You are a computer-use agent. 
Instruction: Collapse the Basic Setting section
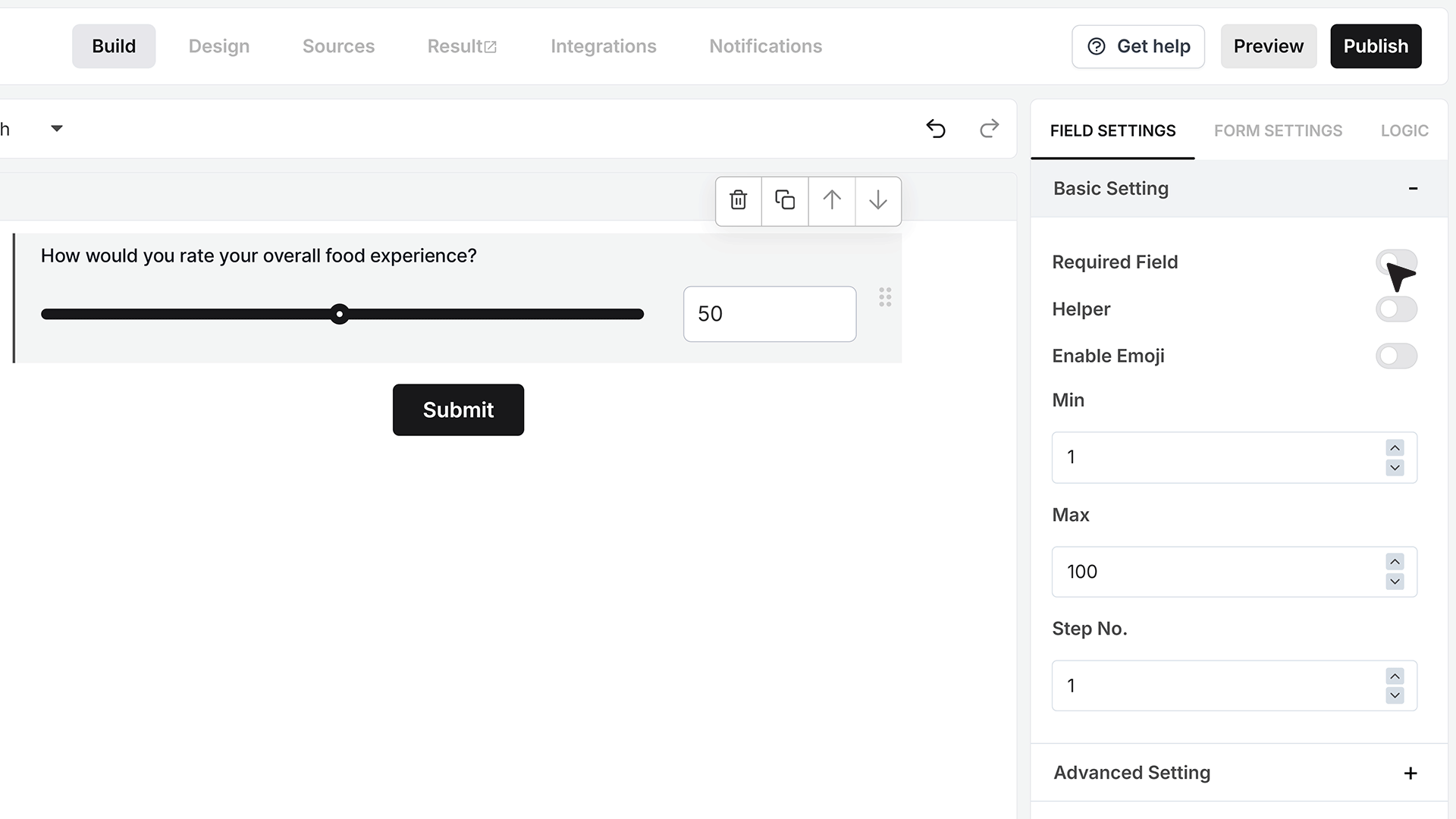click(x=1413, y=188)
